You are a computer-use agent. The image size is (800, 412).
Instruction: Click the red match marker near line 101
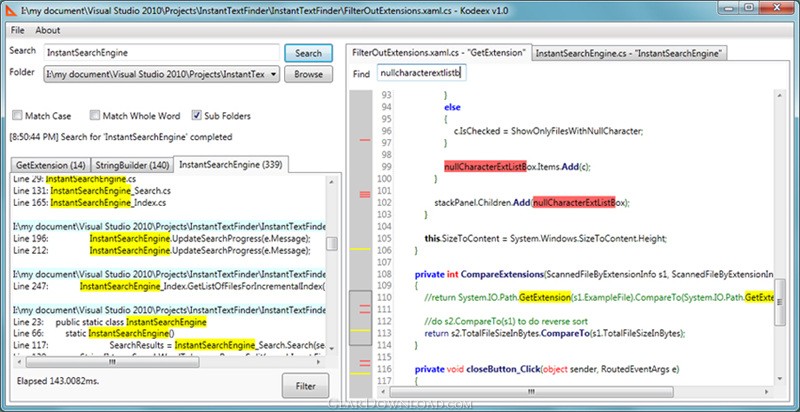point(364,194)
